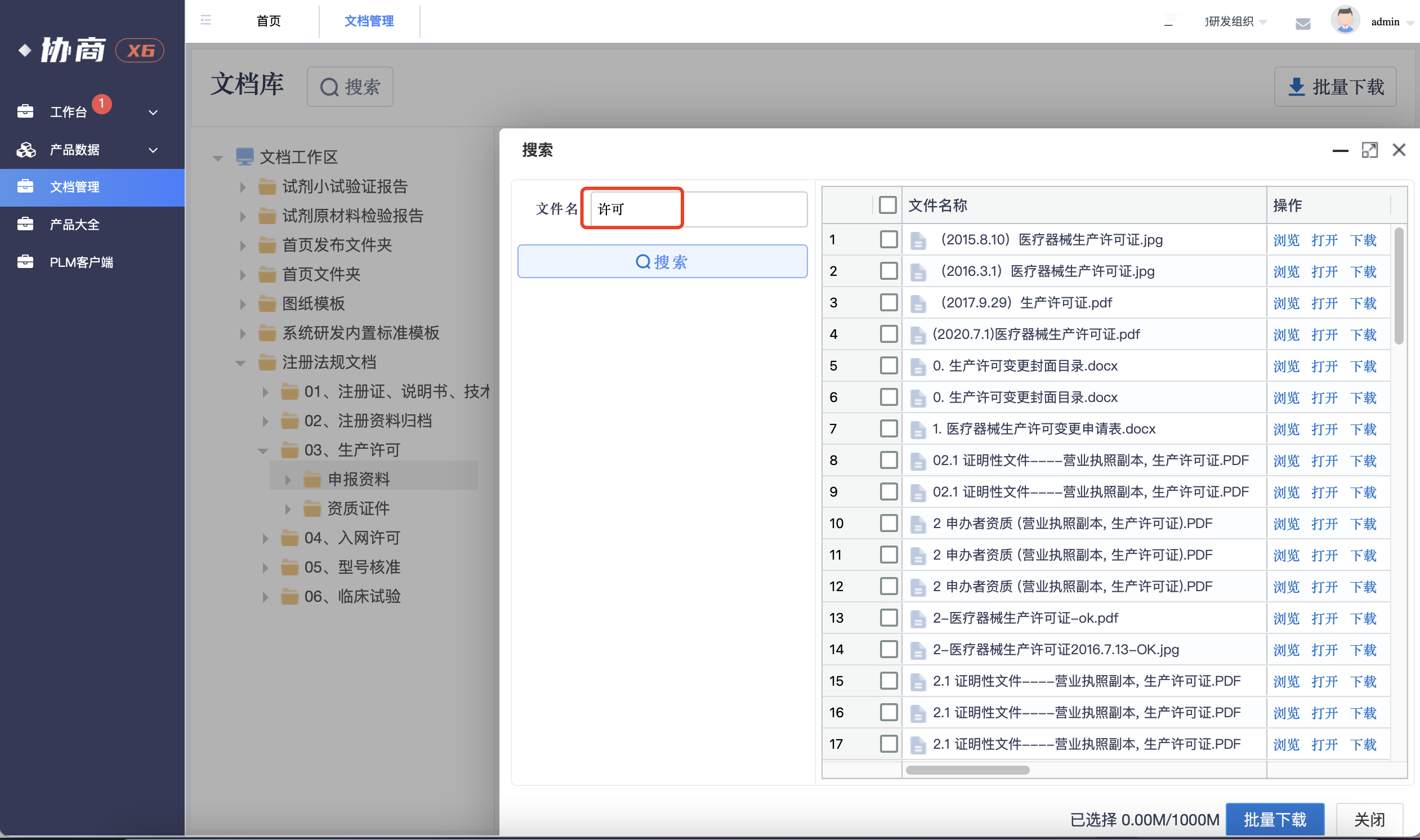This screenshot has height=840, width=1420.
Task: Click the 工作台 briefcase icon
Action: pos(25,111)
